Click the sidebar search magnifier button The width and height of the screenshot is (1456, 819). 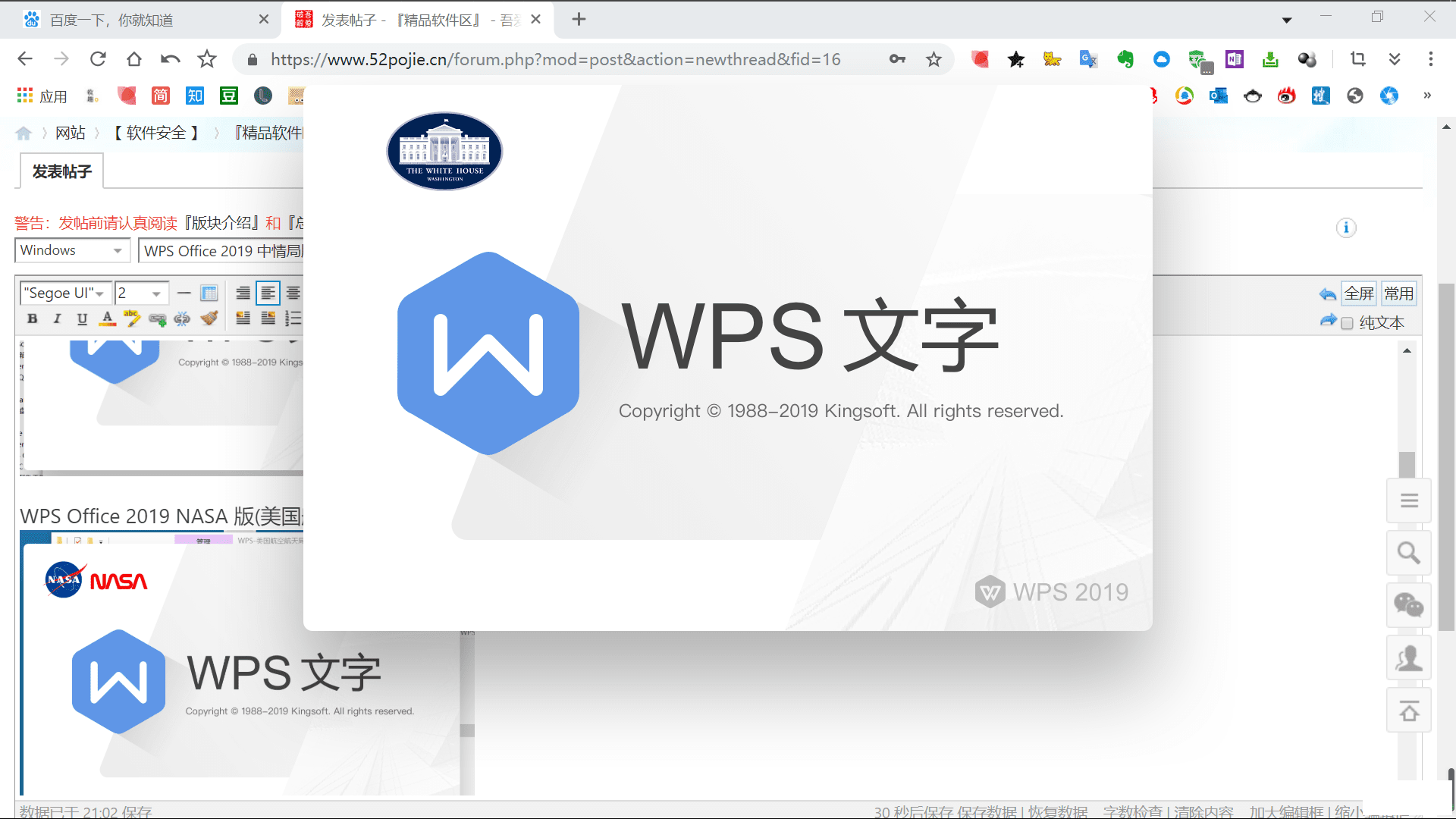pyautogui.click(x=1409, y=553)
